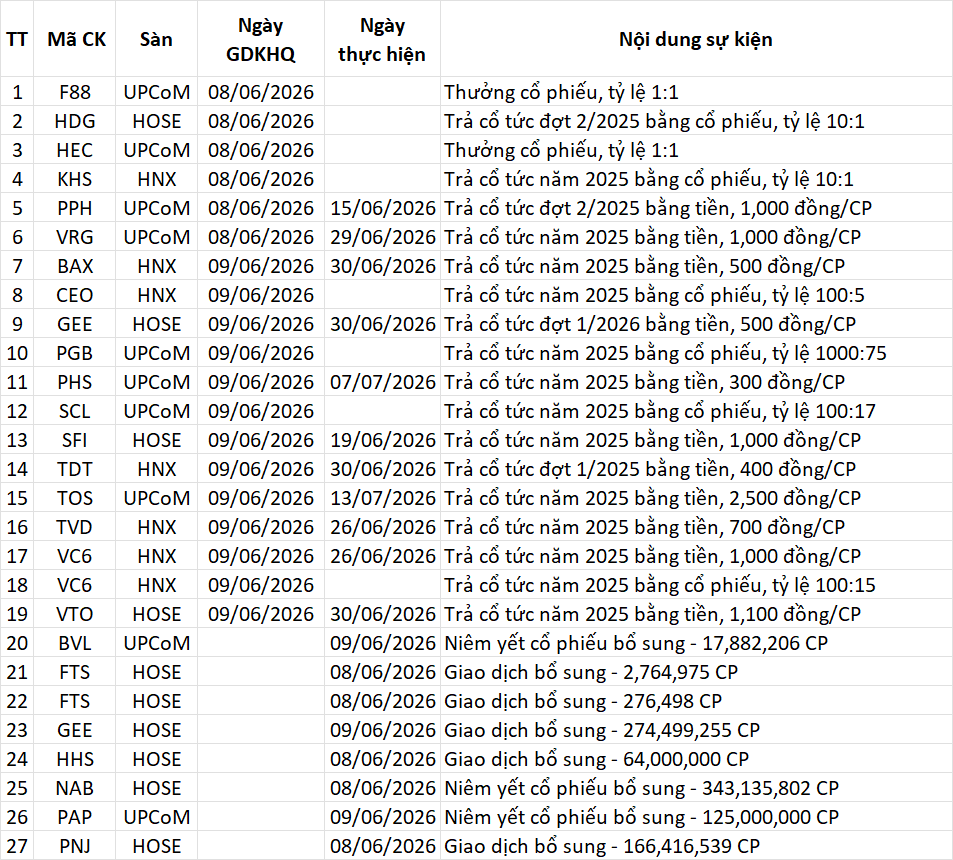Click the 'Mã CK' column header
This screenshot has width=953, height=860.
[76, 40]
